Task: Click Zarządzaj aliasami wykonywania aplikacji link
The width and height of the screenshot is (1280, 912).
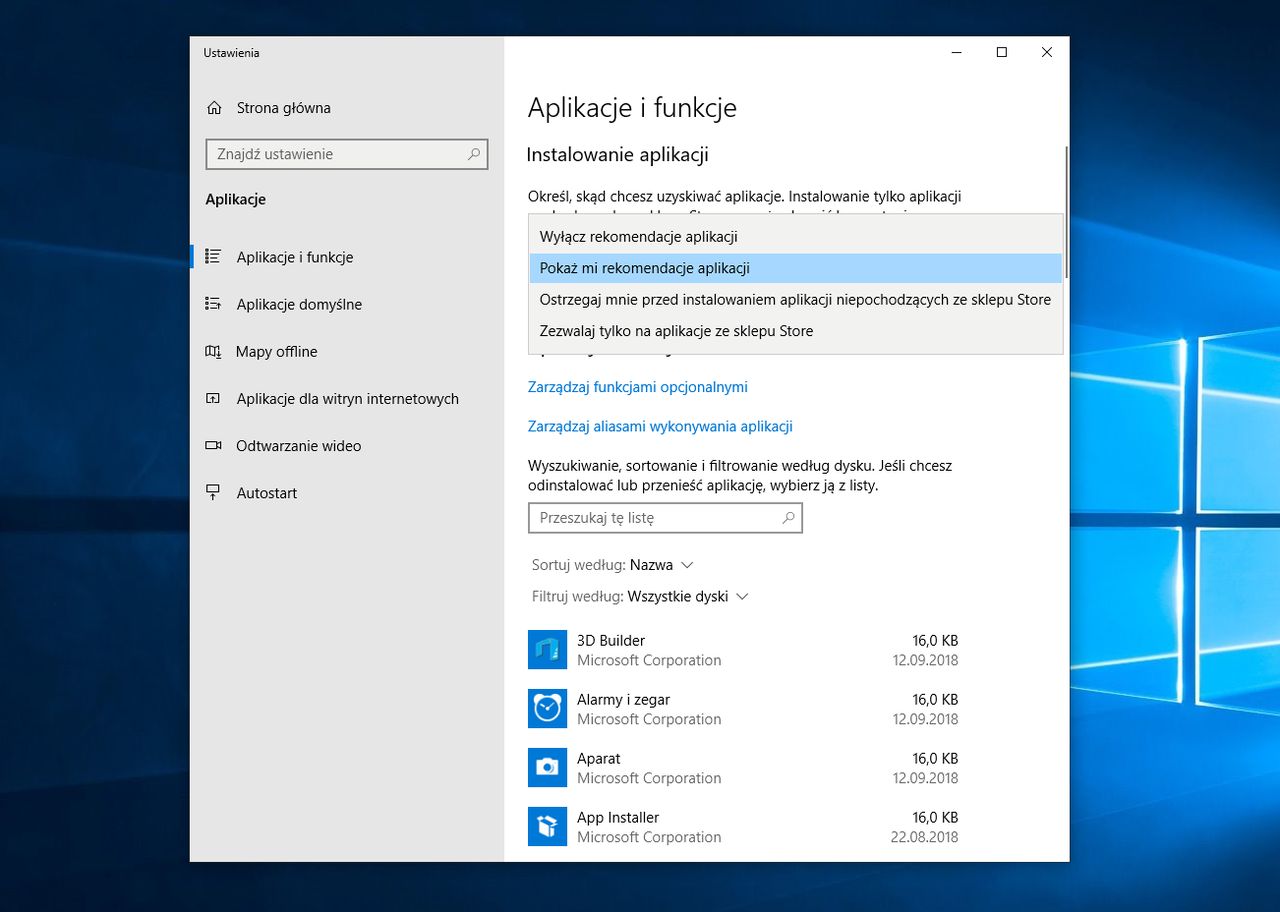Action: click(x=660, y=426)
